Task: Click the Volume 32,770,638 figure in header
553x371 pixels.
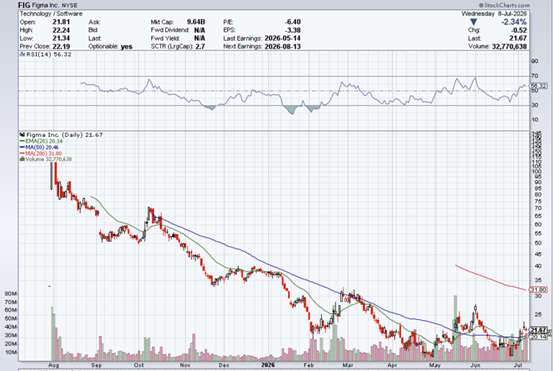Action: point(509,46)
